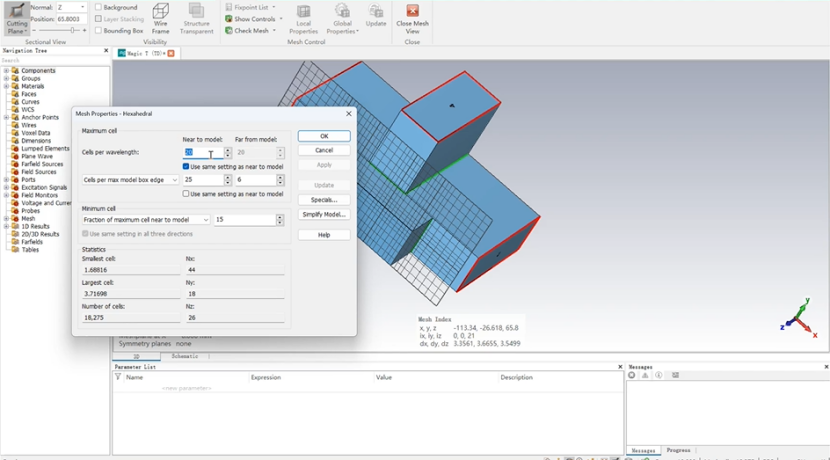Click the Close Mesh View icon
The width and height of the screenshot is (830, 460).
(x=412, y=17)
